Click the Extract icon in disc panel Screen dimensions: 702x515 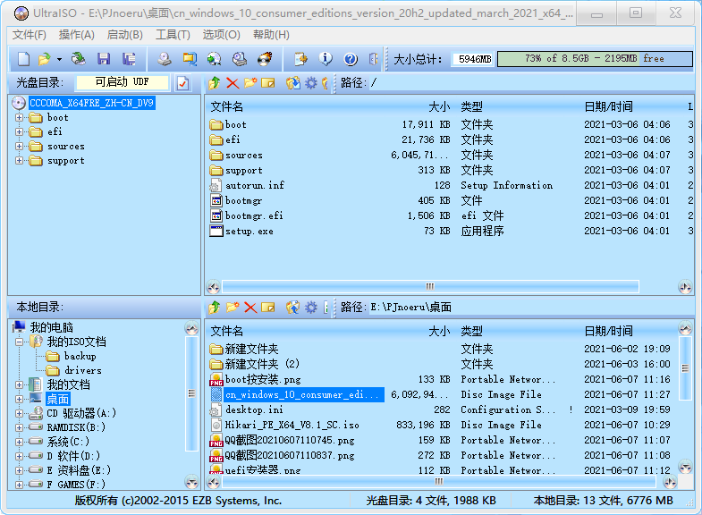coord(293,83)
